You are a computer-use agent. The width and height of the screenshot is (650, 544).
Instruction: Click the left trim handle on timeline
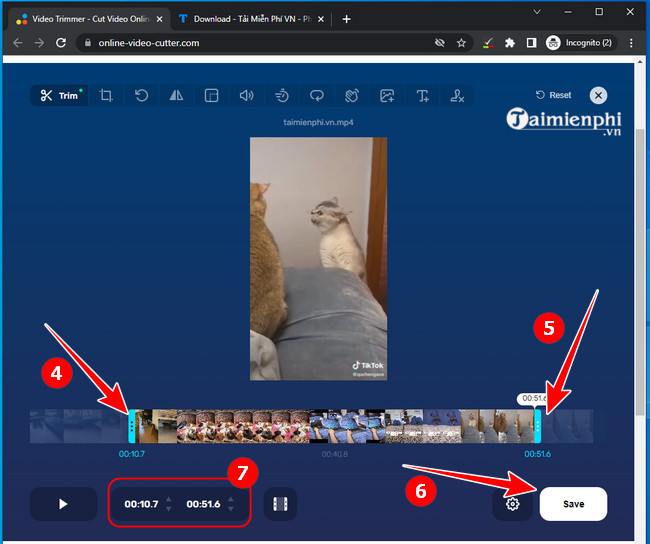tap(132, 426)
